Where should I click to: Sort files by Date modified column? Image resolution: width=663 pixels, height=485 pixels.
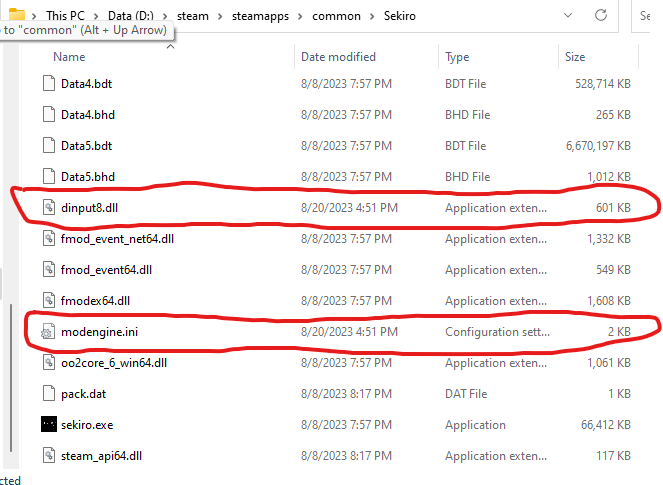coord(338,57)
